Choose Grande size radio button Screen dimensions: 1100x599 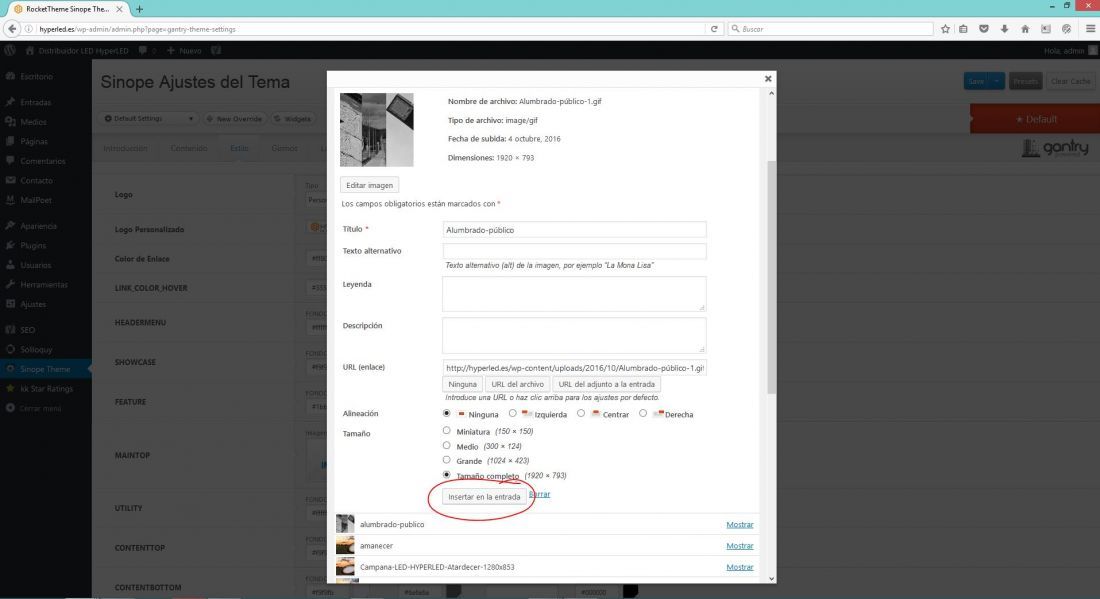click(446, 460)
